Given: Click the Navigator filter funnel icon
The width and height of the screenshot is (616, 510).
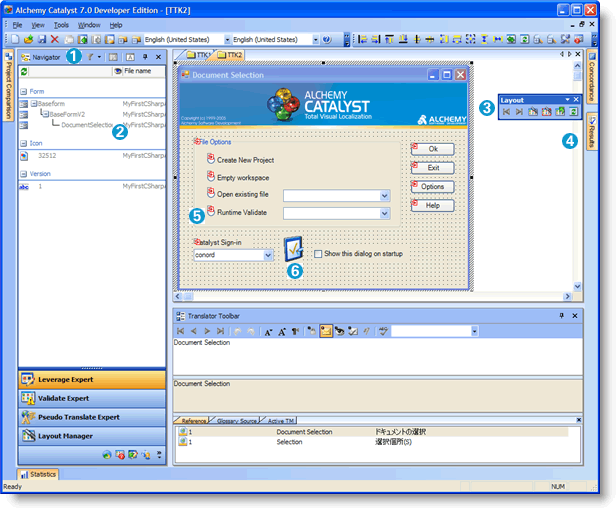Looking at the screenshot, I should point(90,57).
